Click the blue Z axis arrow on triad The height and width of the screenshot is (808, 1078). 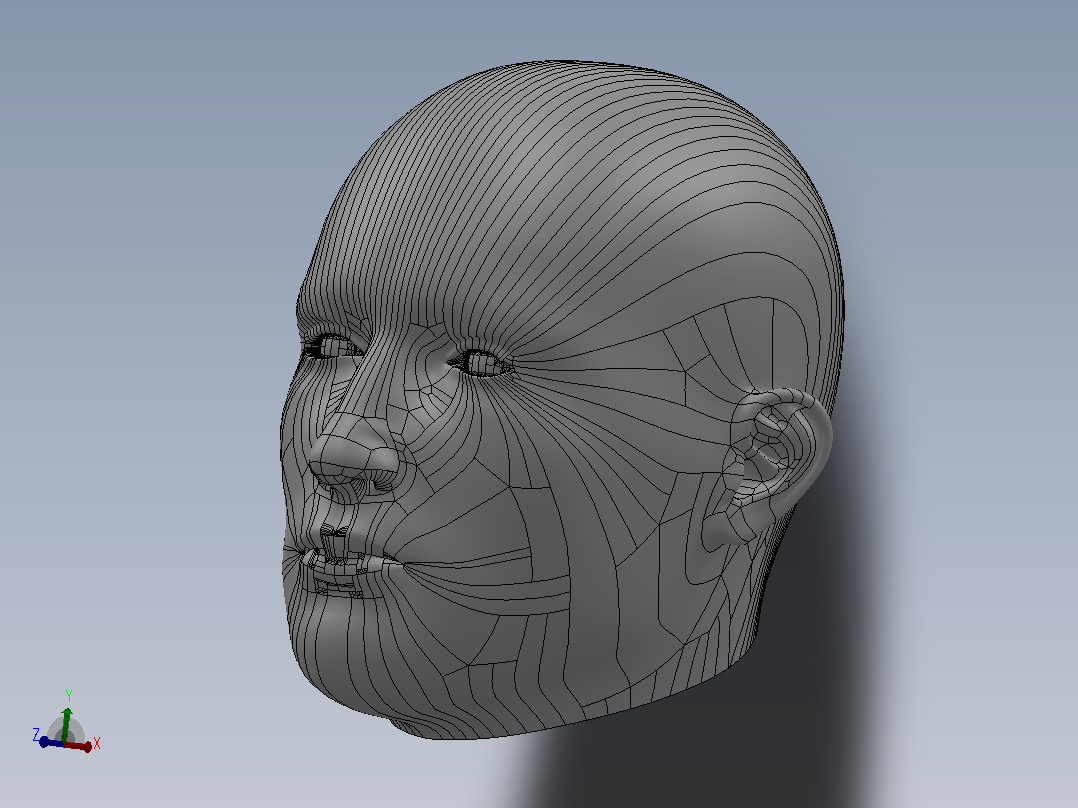tap(51, 742)
